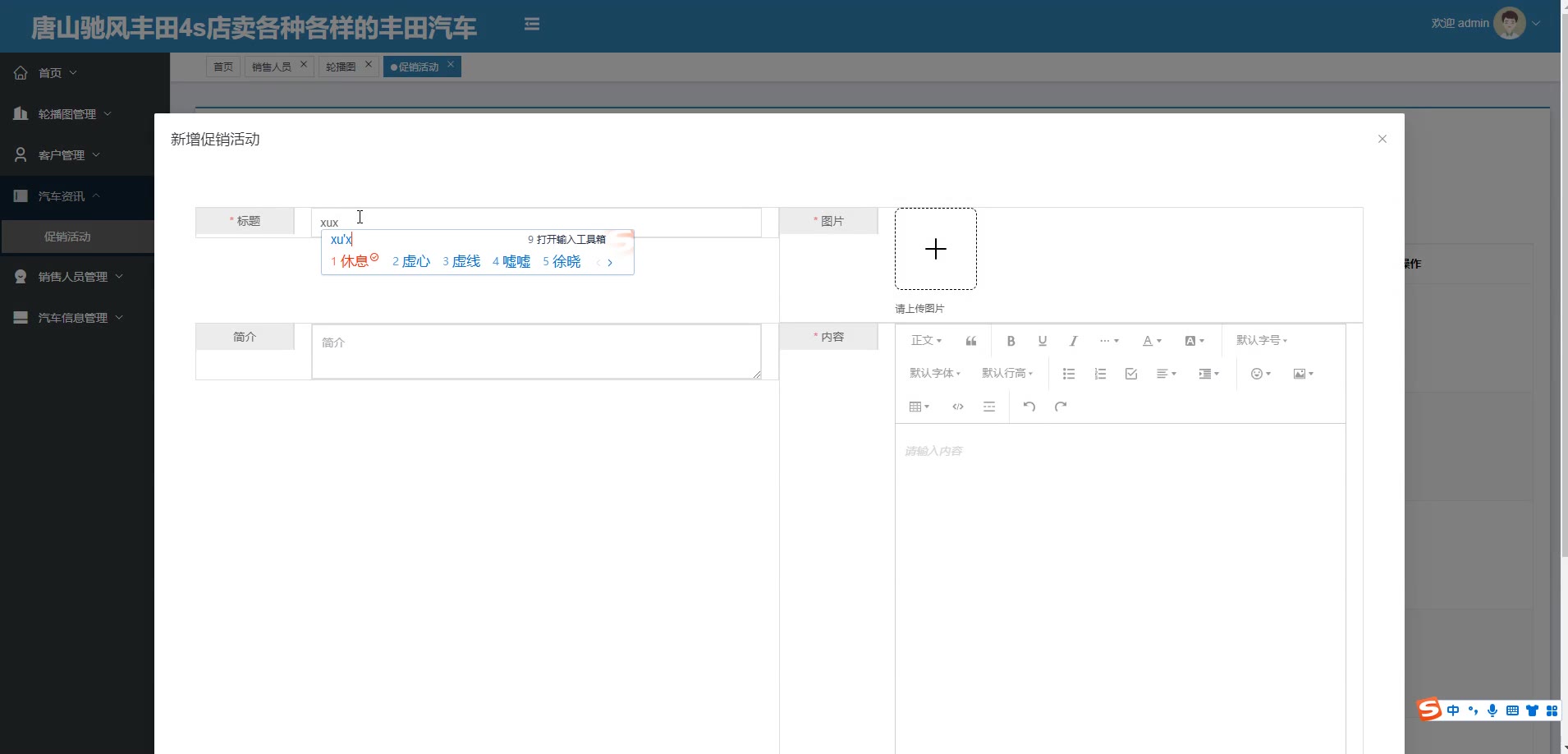
Task: Insert a code block
Action: (958, 407)
